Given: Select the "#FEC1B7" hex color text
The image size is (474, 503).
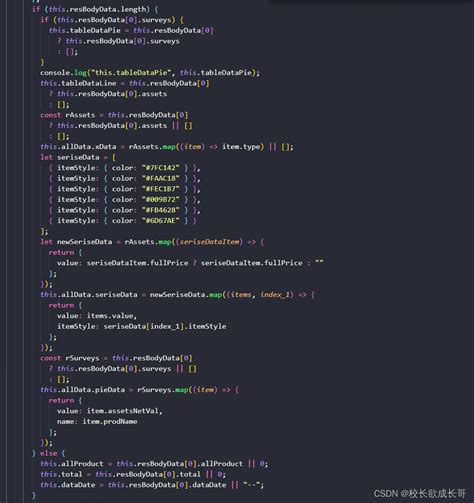Looking at the screenshot, I should click(x=161, y=189).
